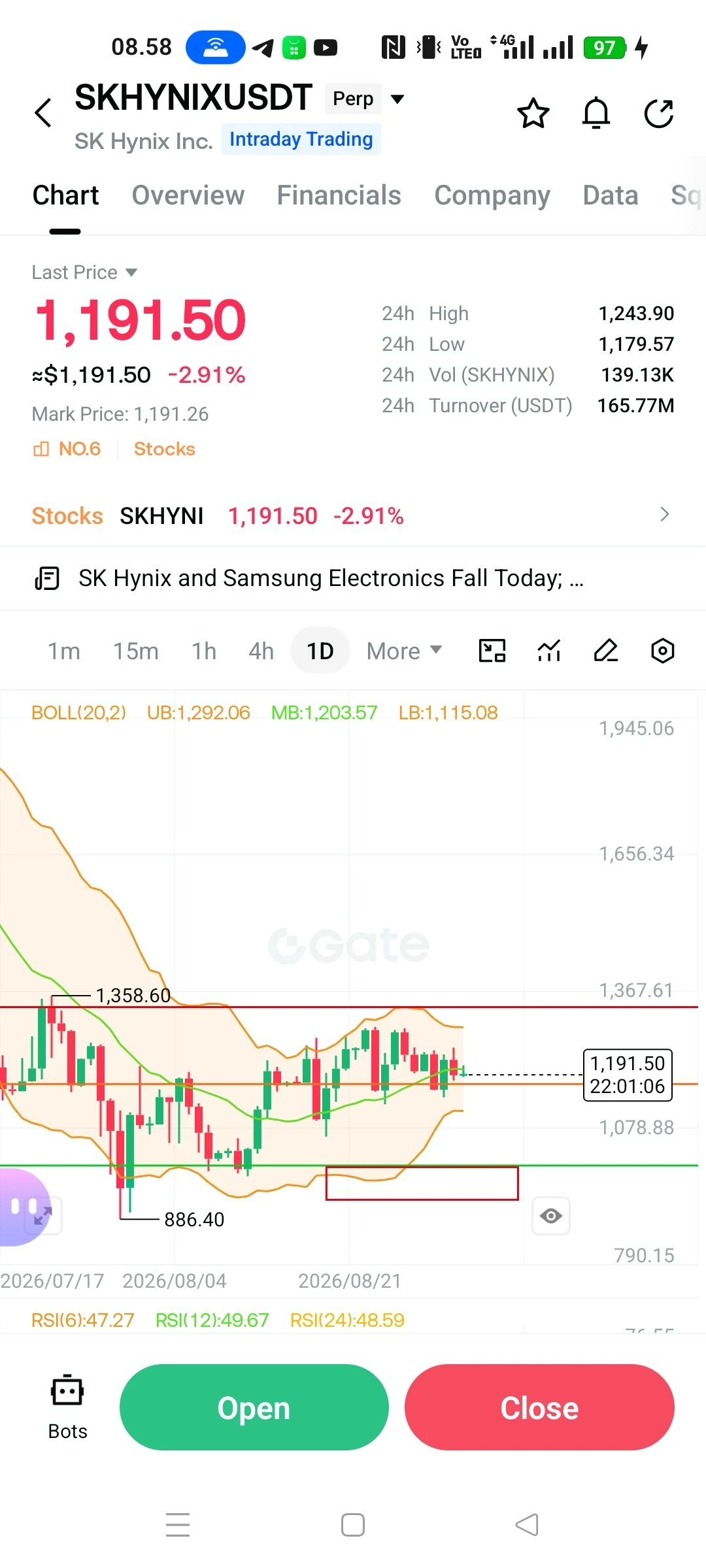This screenshot has height=1568, width=706.
Task: Expand the More timeframes dropdown
Action: [405, 651]
